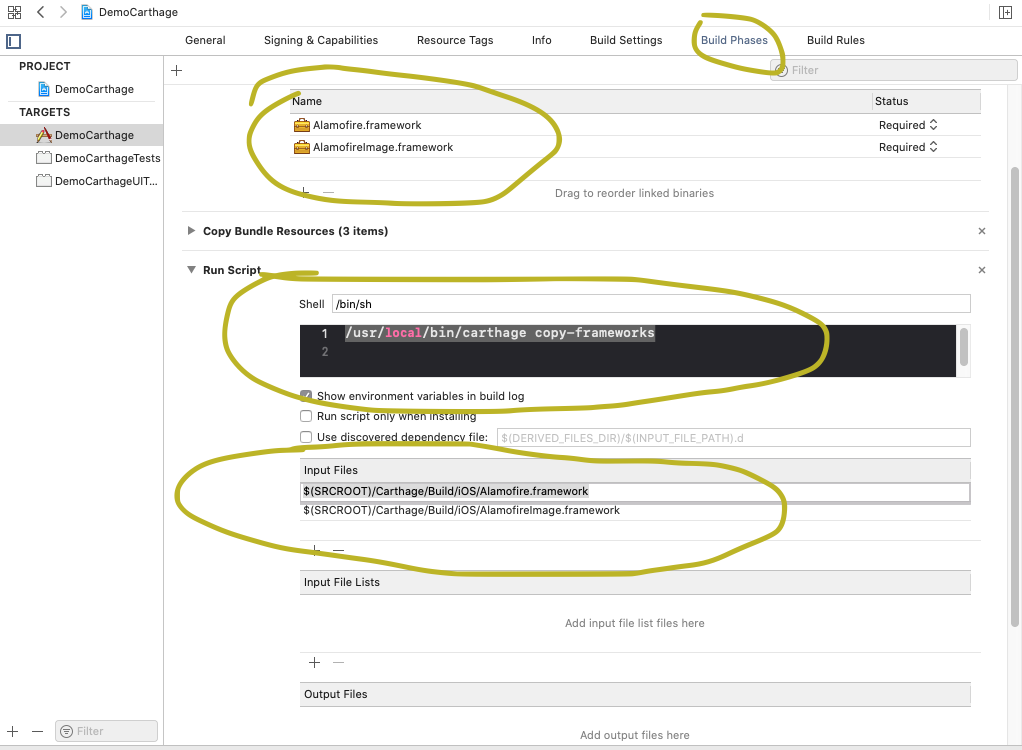Screen dimensions: 1022x750
Task: Switch to Build Settings tab
Action: (x=626, y=40)
